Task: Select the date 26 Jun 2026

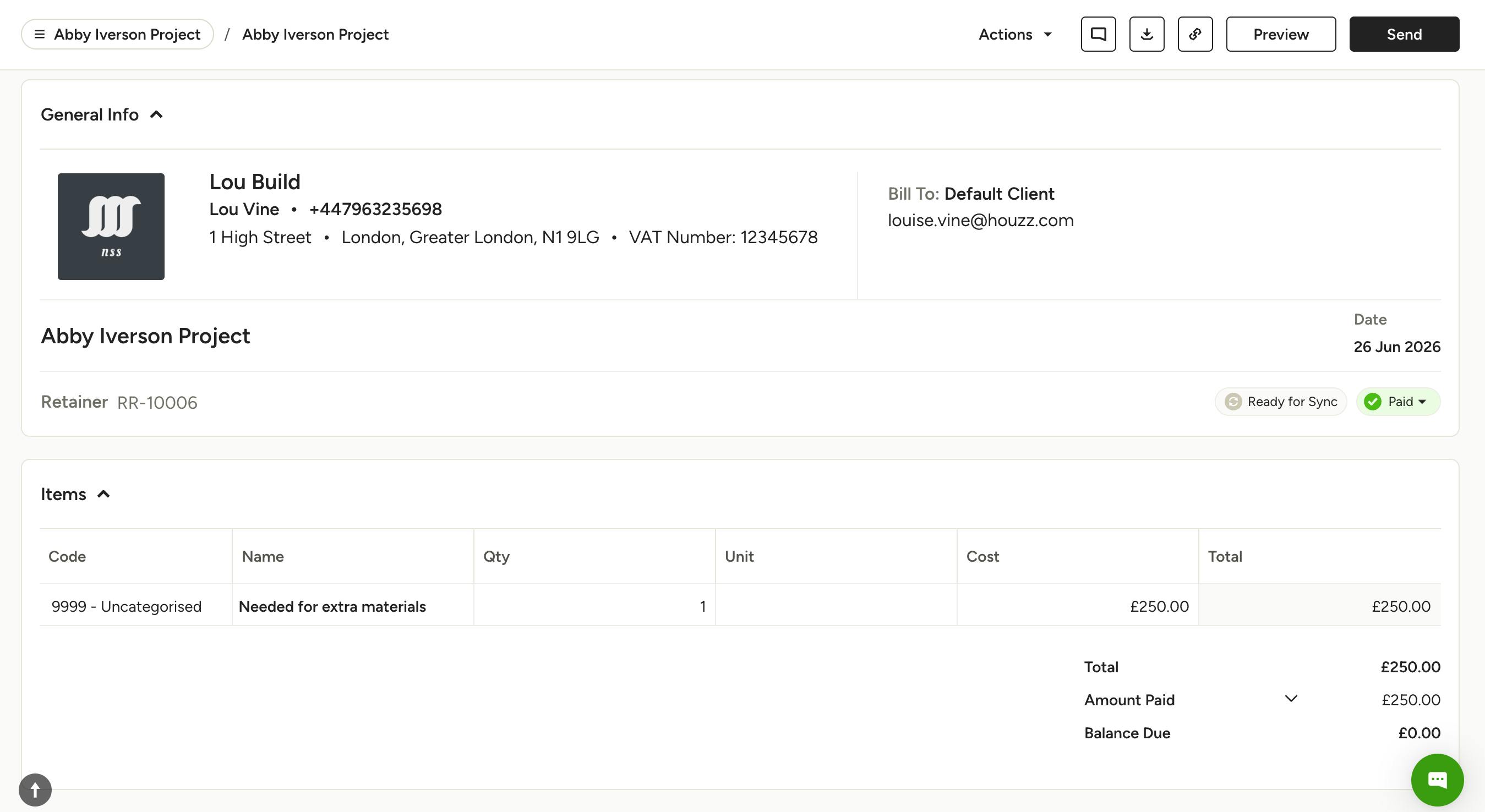Action: pos(1397,347)
